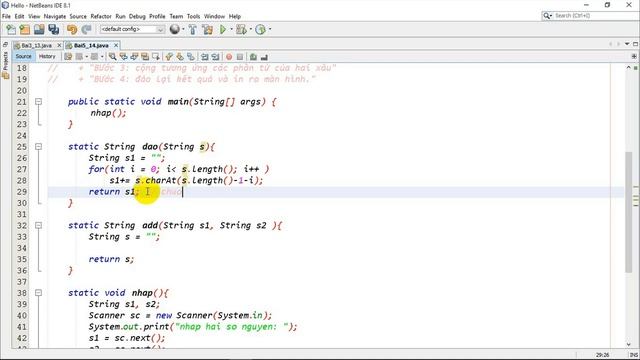Image resolution: width=640 pixels, height=360 pixels.
Task: Expand the browser globe dropdown arrow
Action: pos(183,29)
